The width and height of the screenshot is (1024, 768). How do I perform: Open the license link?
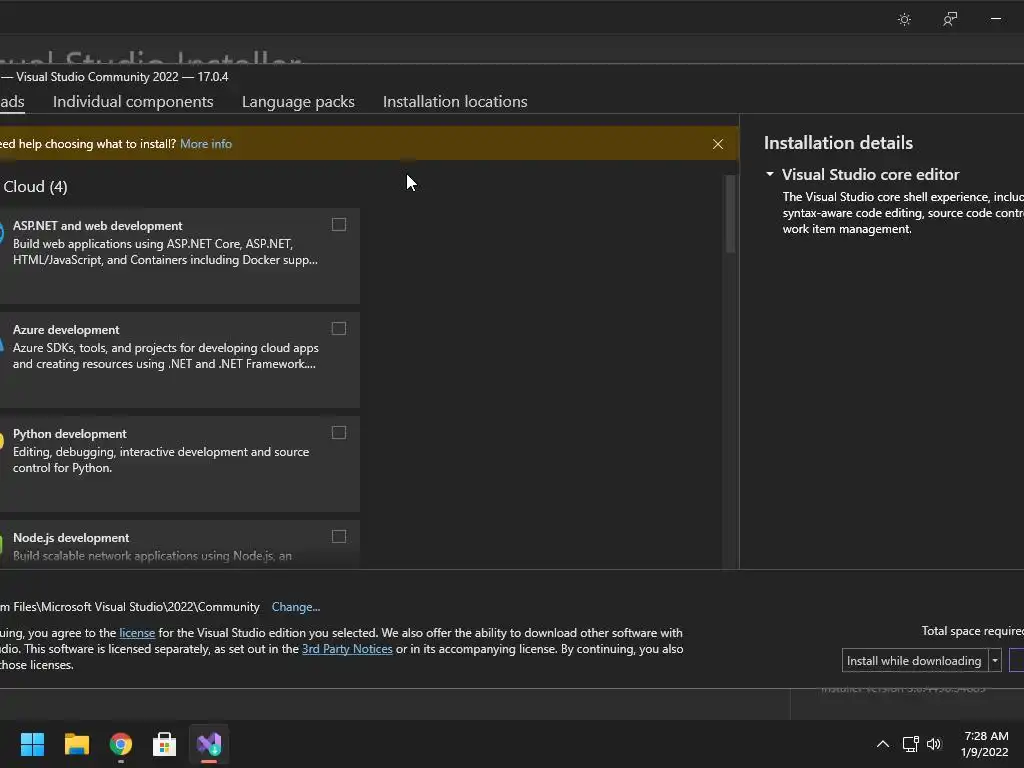137,633
